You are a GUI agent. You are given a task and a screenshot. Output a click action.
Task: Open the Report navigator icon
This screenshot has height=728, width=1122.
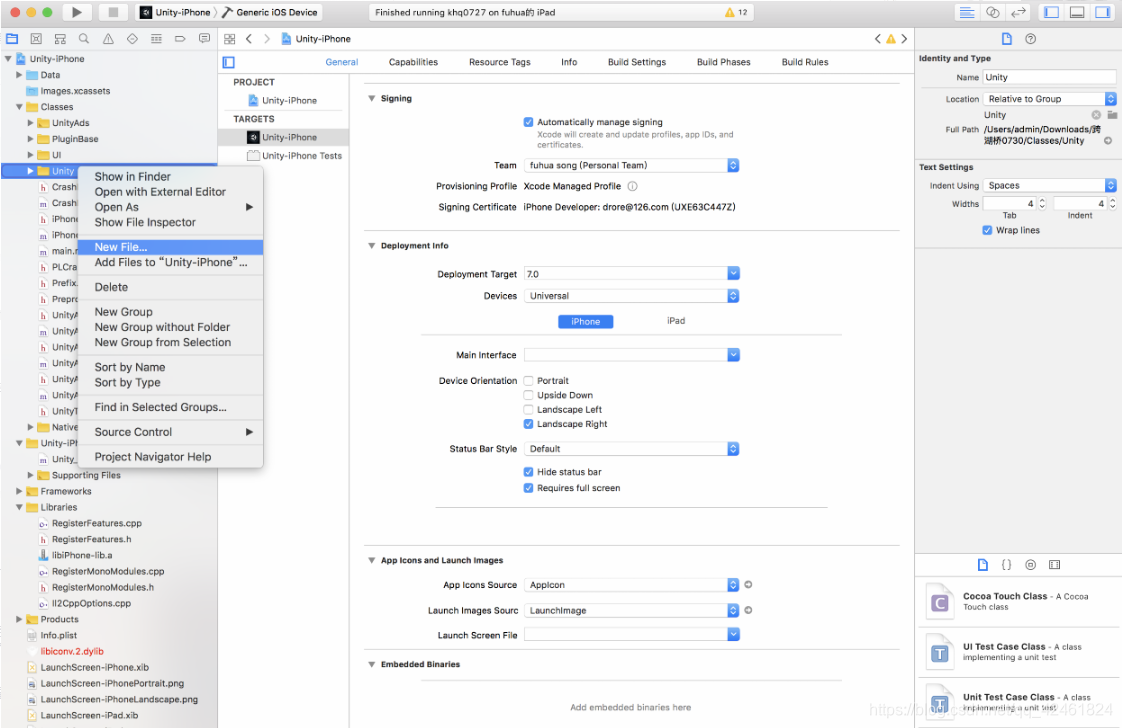tap(205, 39)
